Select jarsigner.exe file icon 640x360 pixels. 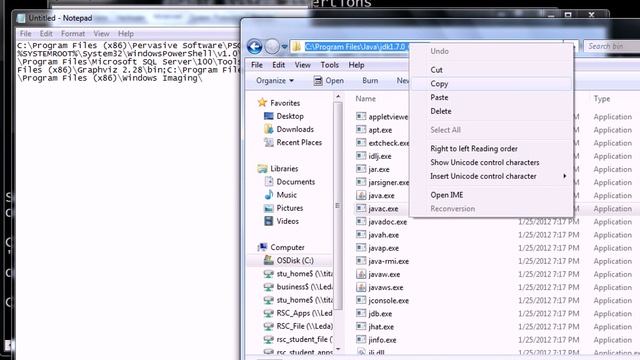361,182
